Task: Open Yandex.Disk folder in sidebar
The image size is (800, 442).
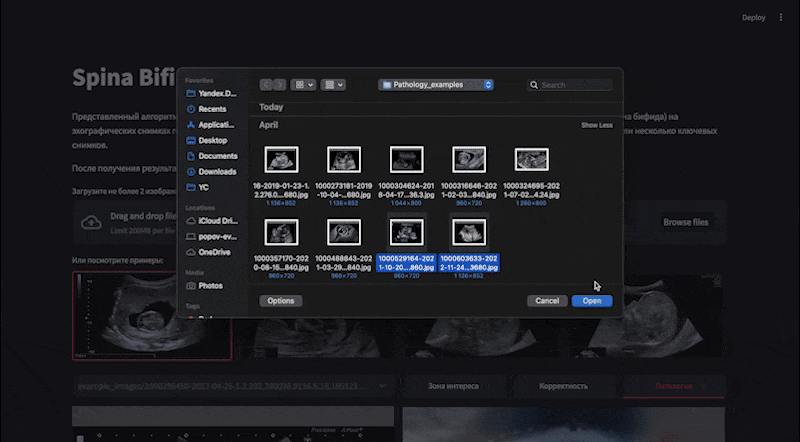Action: 211,93
